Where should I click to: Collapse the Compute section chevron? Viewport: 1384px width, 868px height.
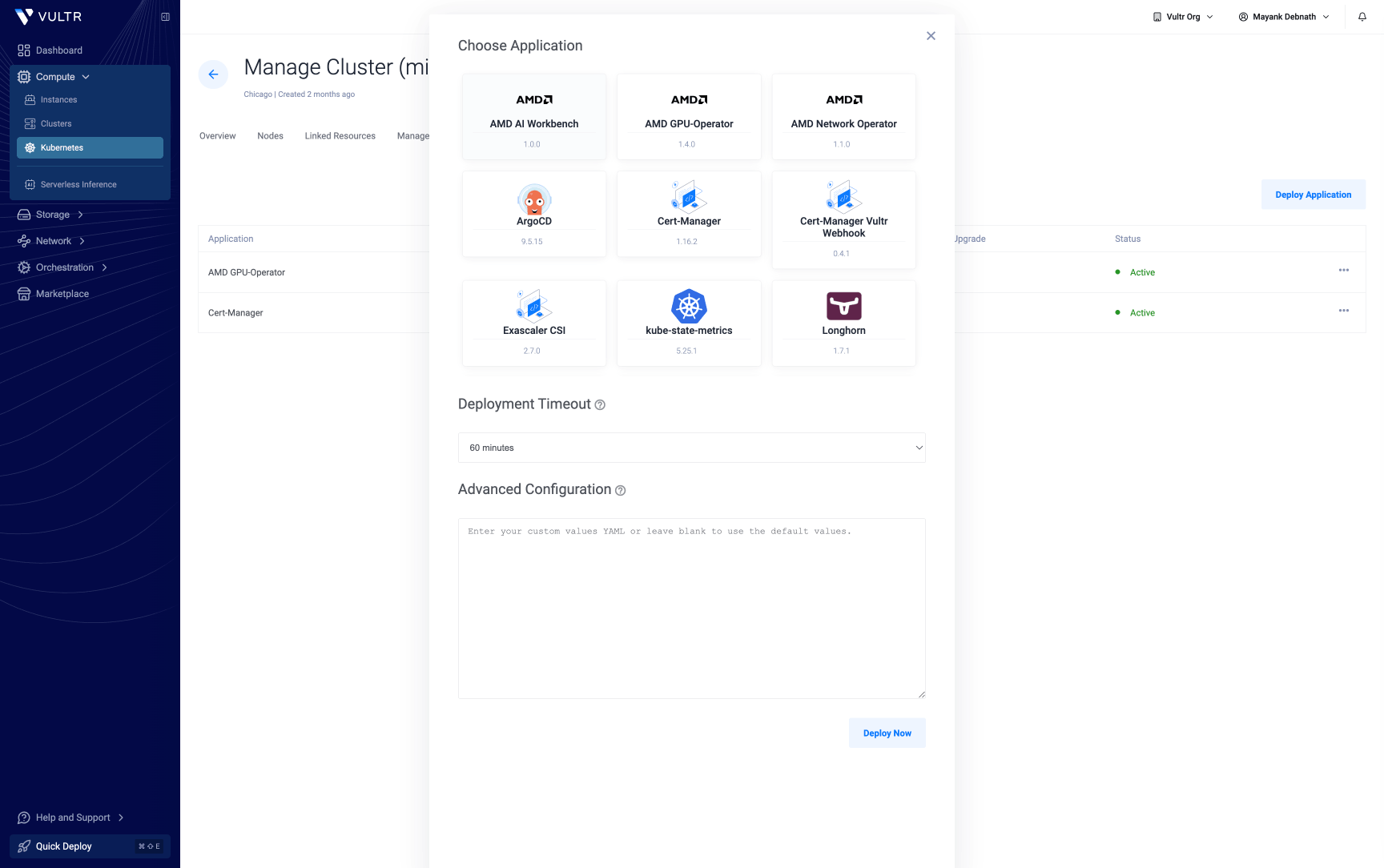(86, 77)
